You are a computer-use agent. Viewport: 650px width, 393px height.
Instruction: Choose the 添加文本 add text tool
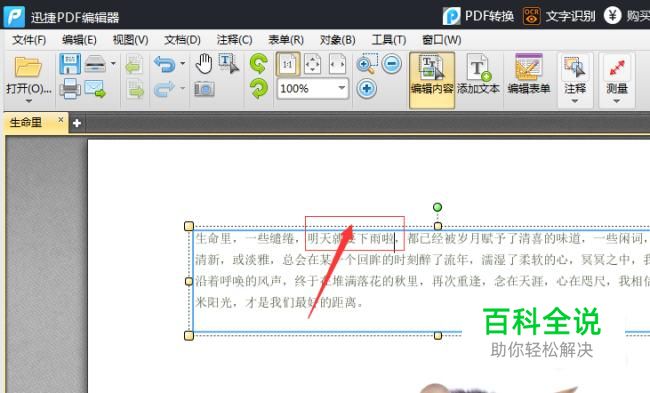pos(478,75)
